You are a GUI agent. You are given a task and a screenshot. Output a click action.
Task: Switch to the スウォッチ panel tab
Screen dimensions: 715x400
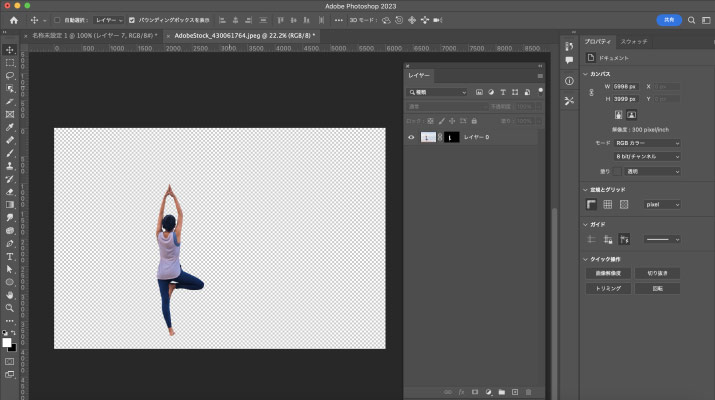pyautogui.click(x=634, y=42)
